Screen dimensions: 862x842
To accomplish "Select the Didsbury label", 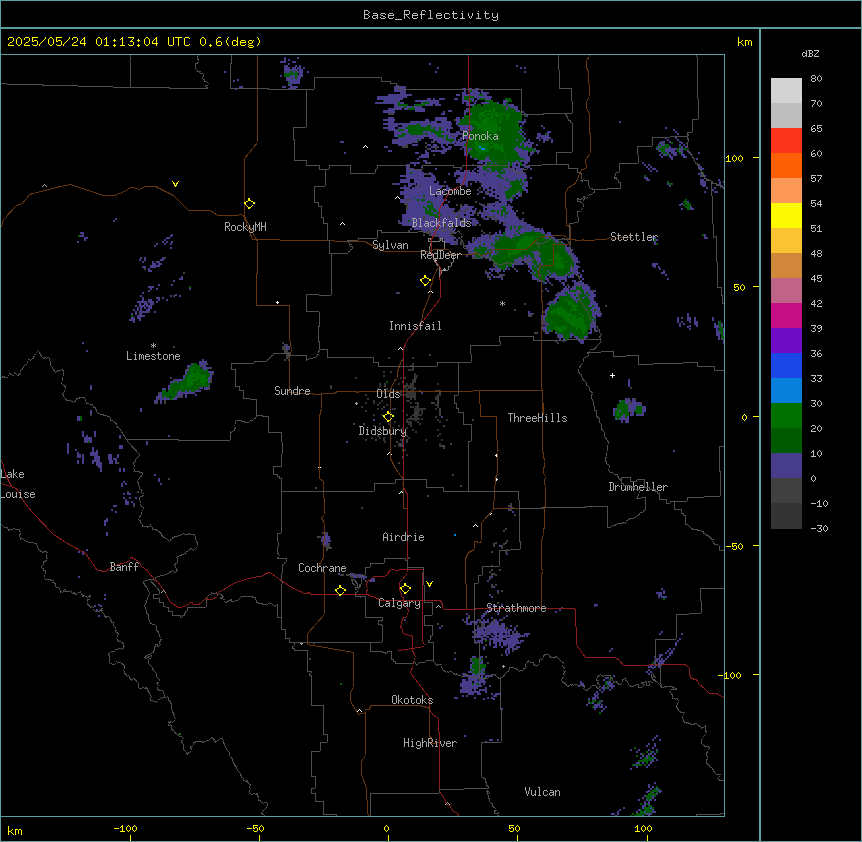I will click(x=383, y=431).
